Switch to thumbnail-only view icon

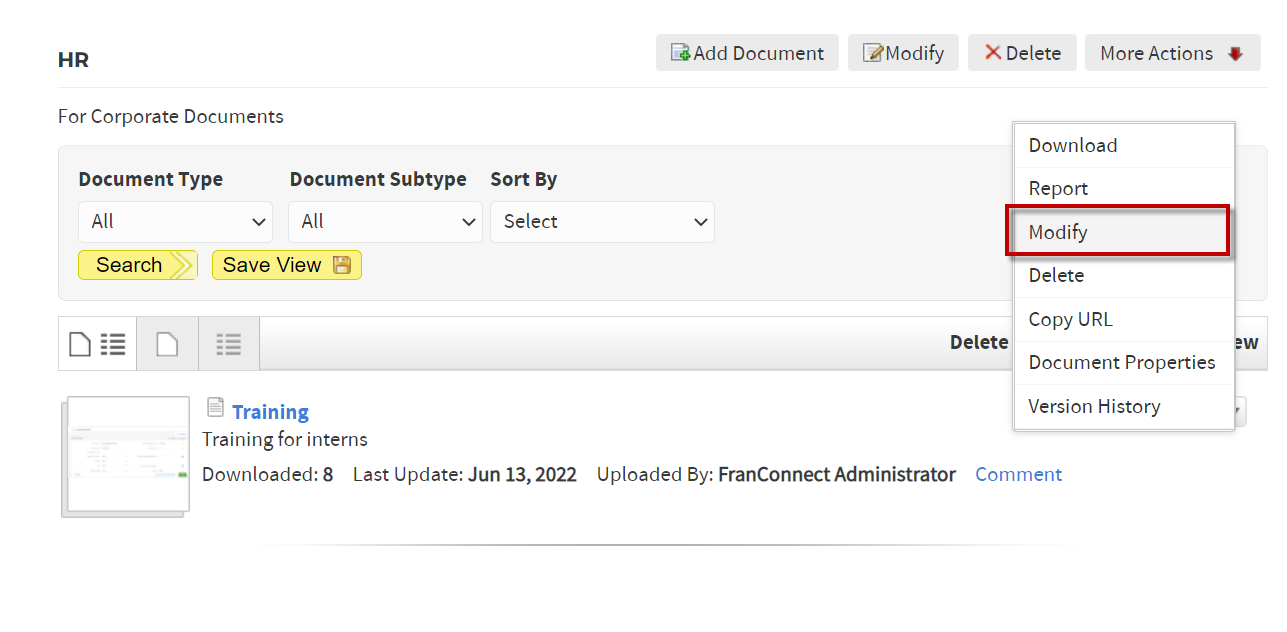pos(167,344)
